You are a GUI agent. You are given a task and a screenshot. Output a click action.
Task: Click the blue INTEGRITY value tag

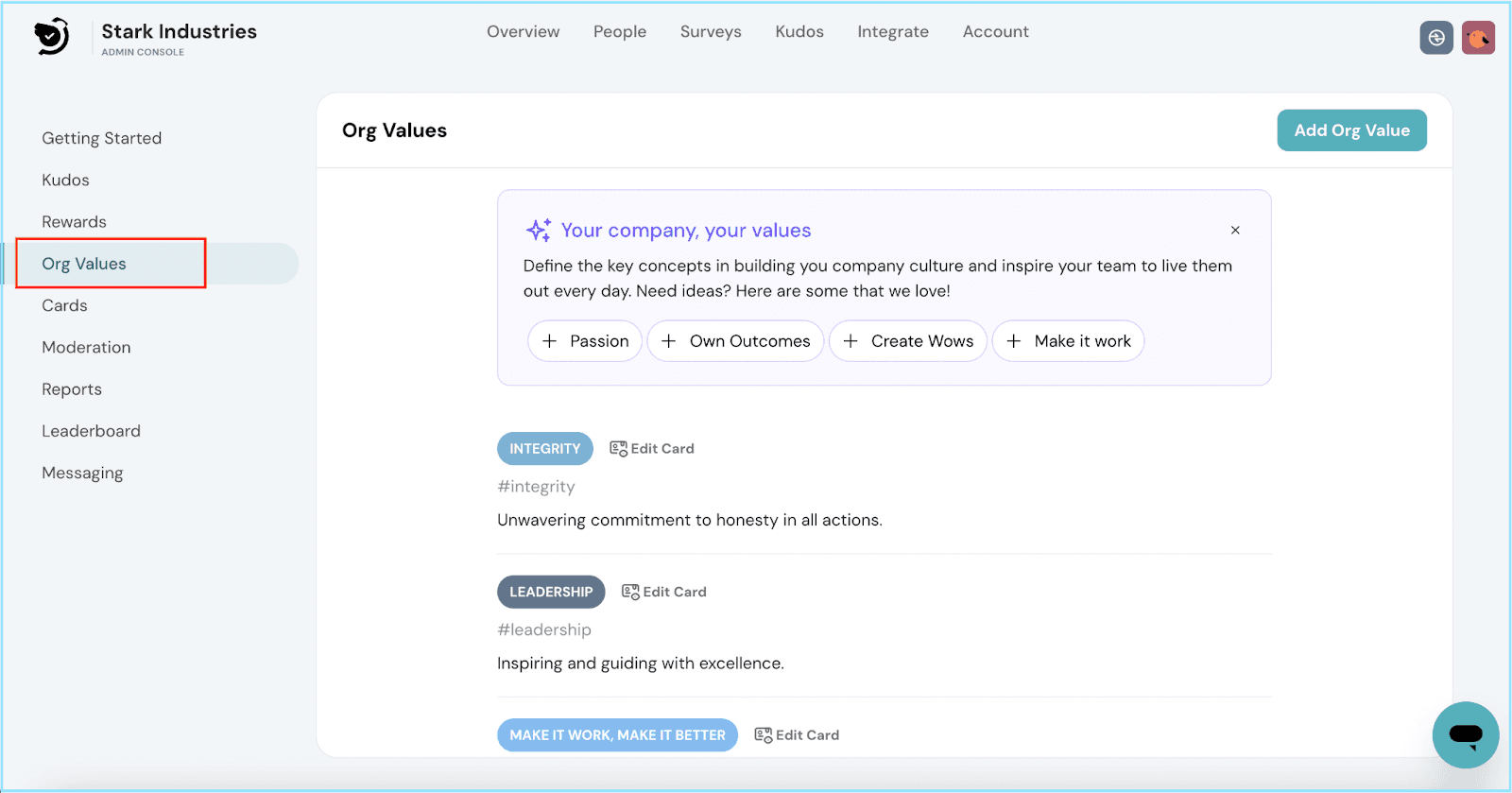[x=545, y=449]
